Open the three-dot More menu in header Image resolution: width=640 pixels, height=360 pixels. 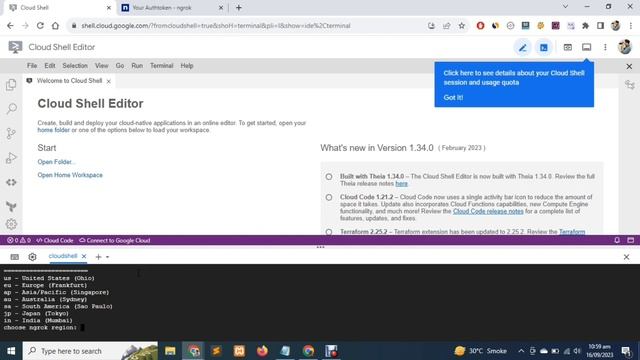click(605, 47)
